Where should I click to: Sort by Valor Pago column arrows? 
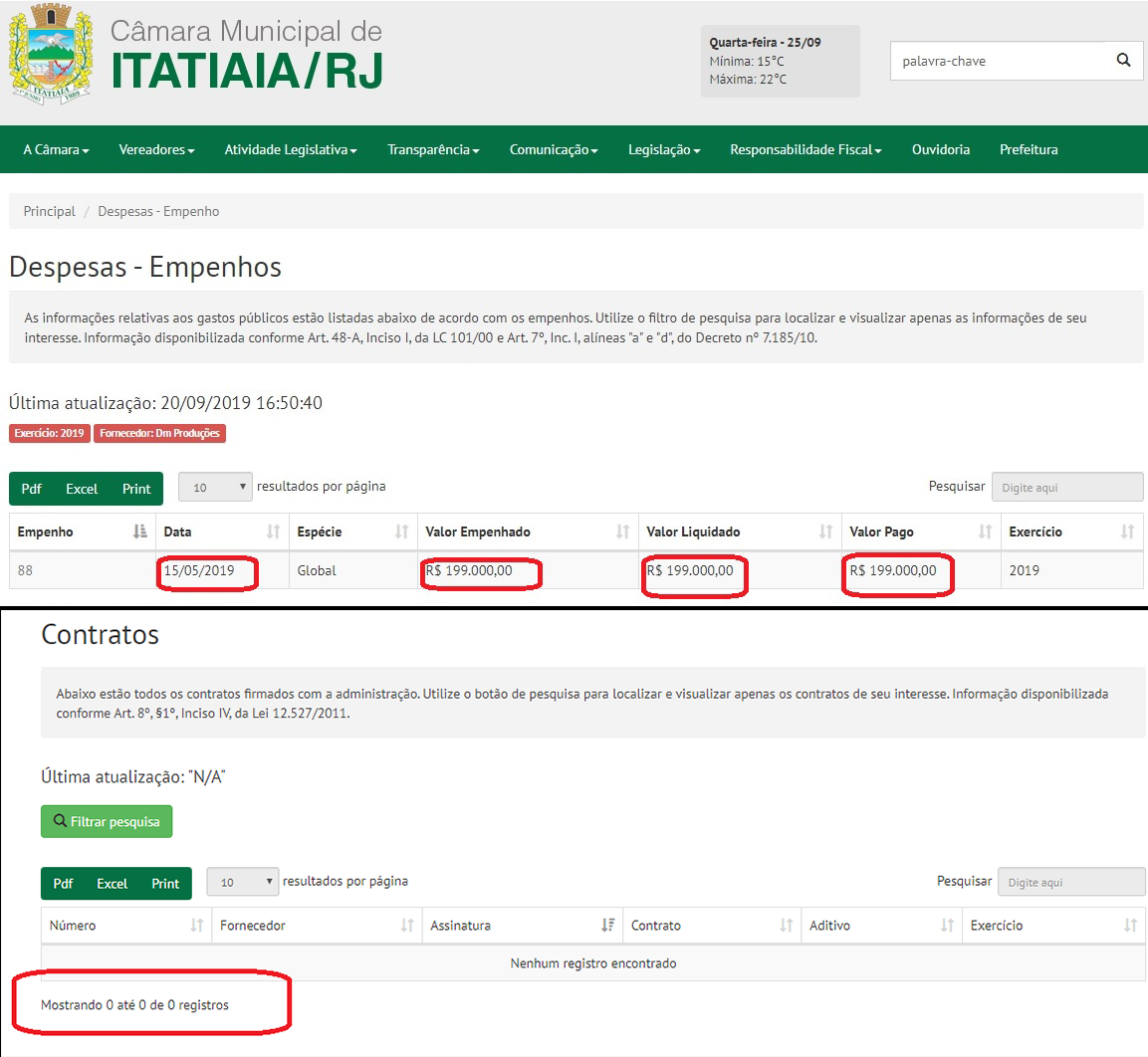(985, 531)
